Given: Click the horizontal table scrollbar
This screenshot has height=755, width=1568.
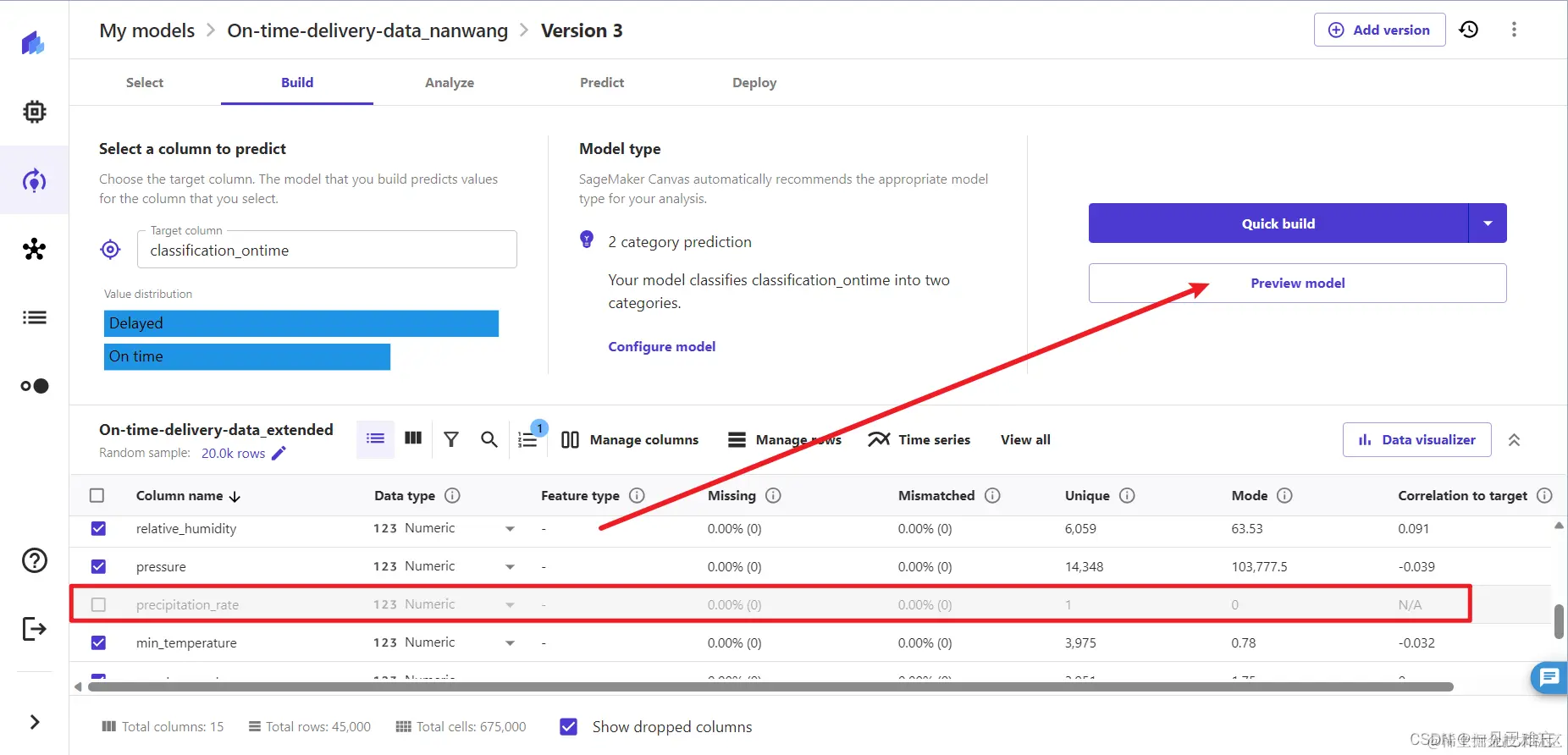Looking at the screenshot, I should tap(770, 686).
